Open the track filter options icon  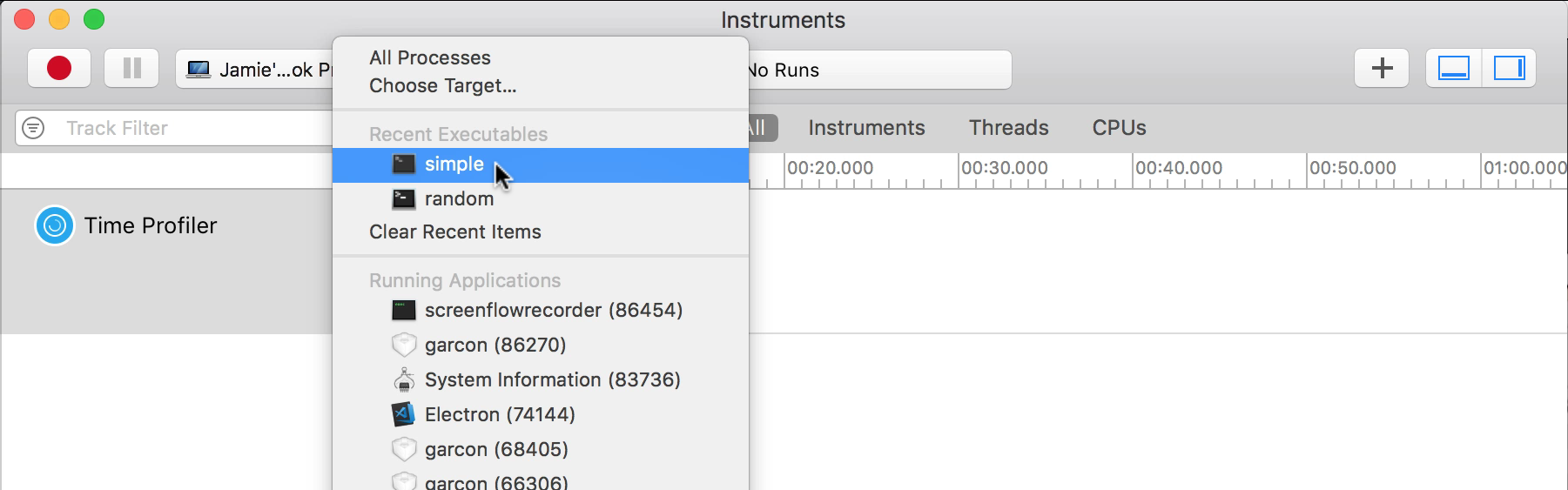[33, 128]
